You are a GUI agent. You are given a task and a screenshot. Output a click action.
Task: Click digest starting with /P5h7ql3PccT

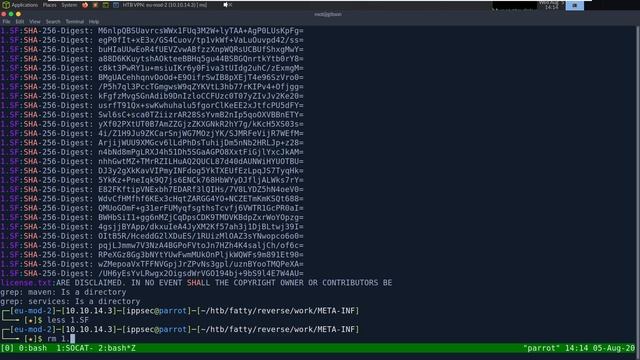tap(200, 87)
